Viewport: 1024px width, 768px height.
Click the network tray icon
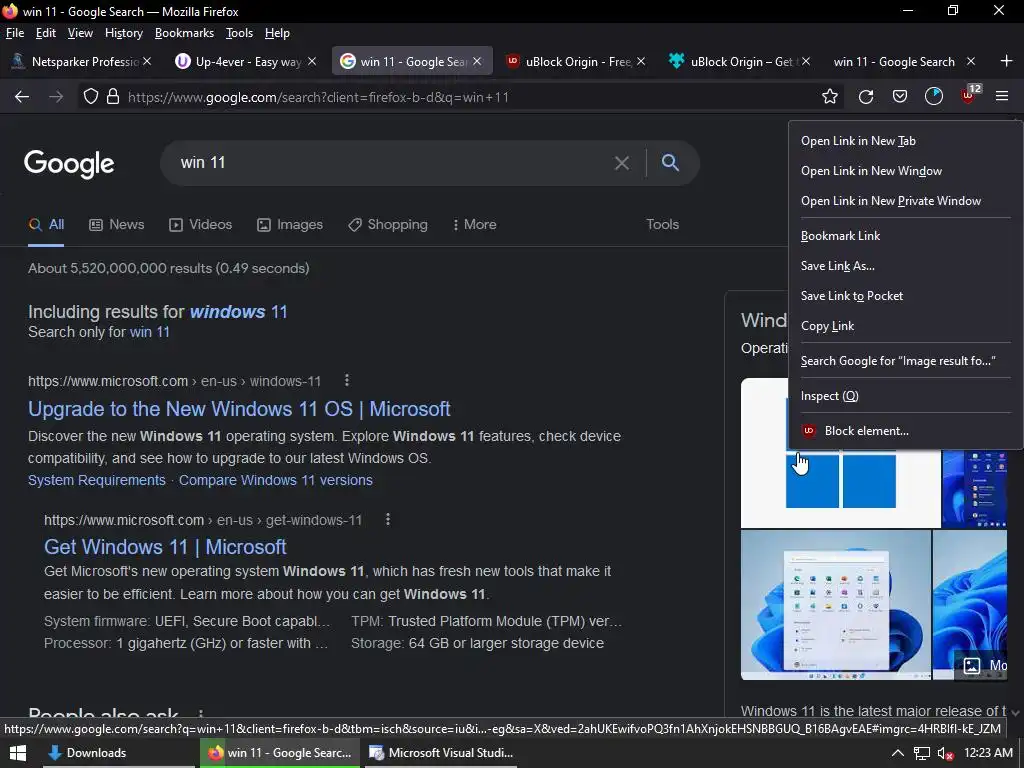[921, 753]
